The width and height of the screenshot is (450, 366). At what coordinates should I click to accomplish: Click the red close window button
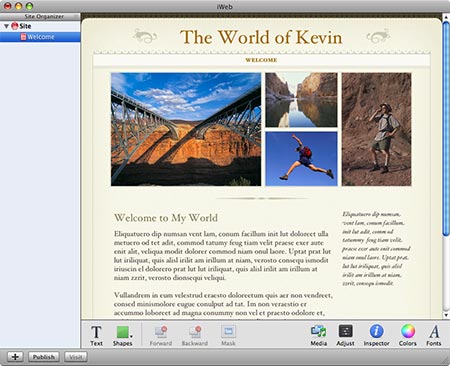click(7, 6)
